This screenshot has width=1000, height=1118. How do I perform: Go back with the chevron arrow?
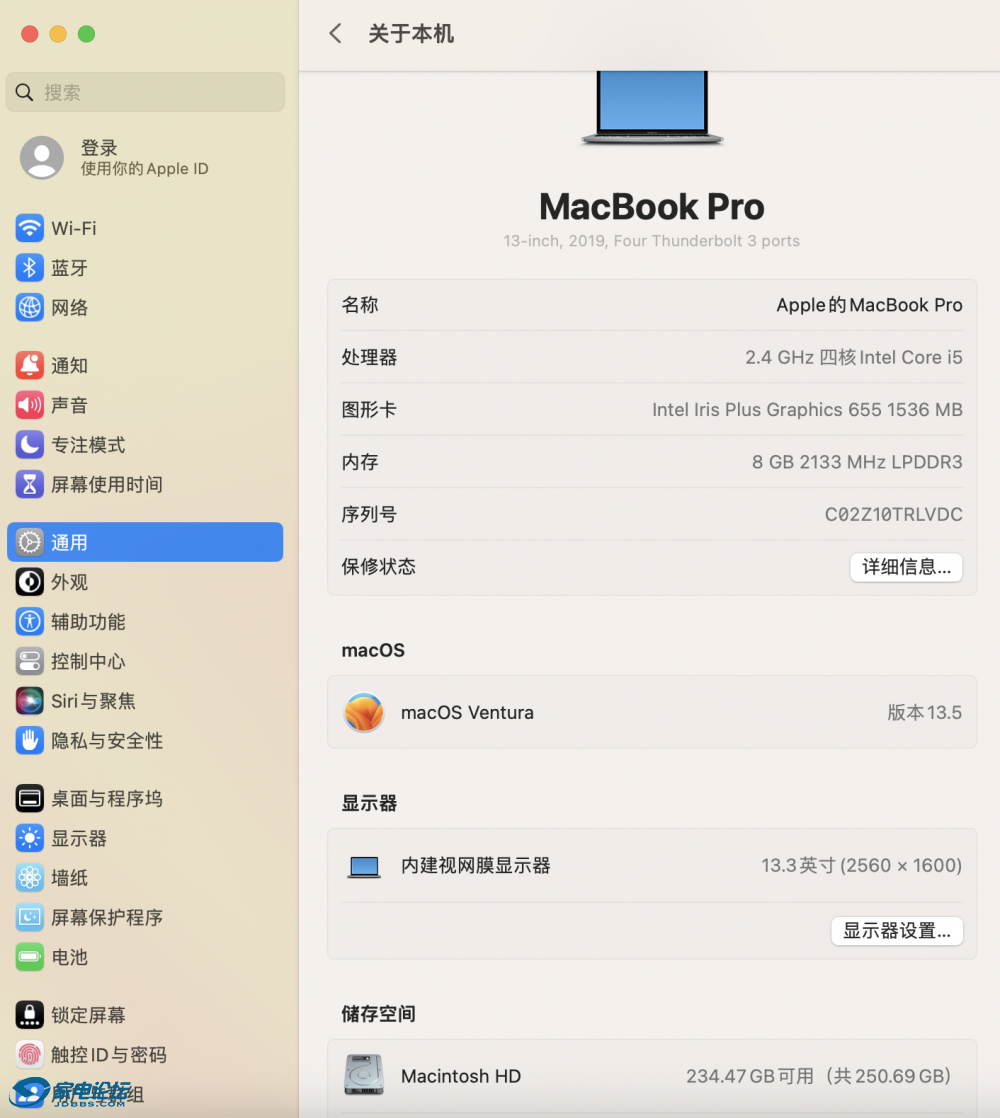click(x=336, y=33)
